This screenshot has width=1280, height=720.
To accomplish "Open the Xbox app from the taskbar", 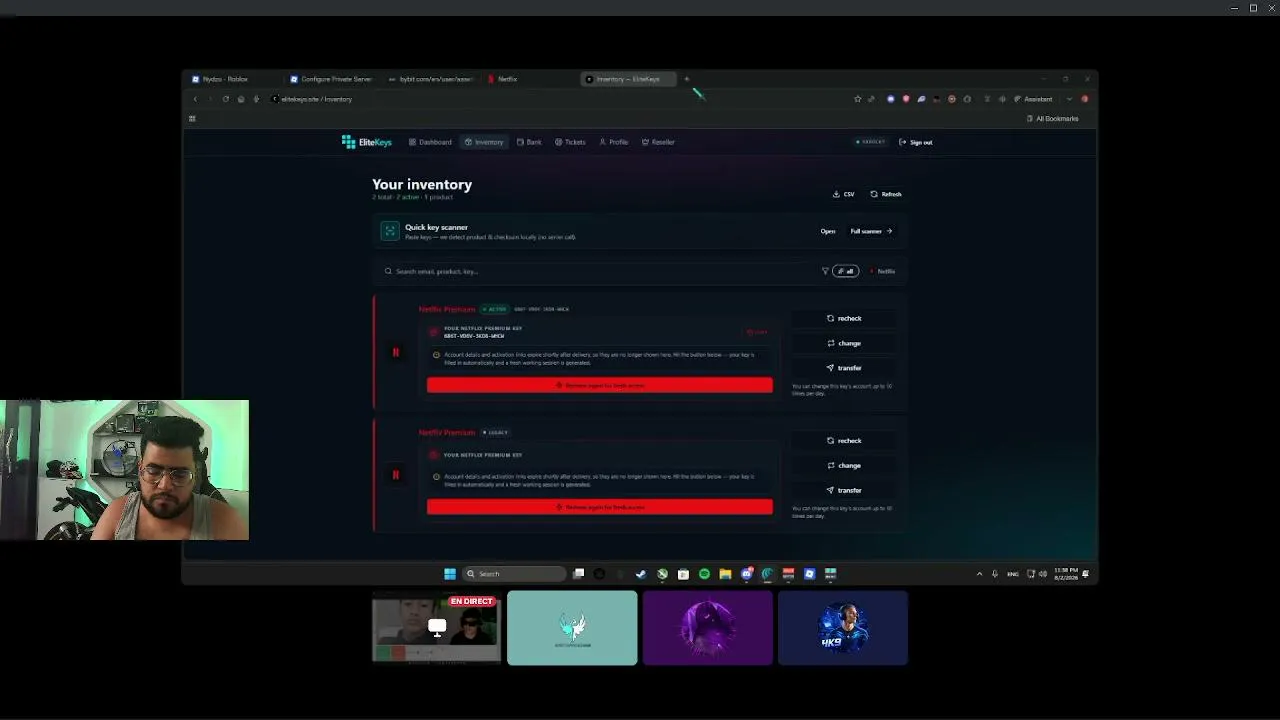I will (x=662, y=574).
